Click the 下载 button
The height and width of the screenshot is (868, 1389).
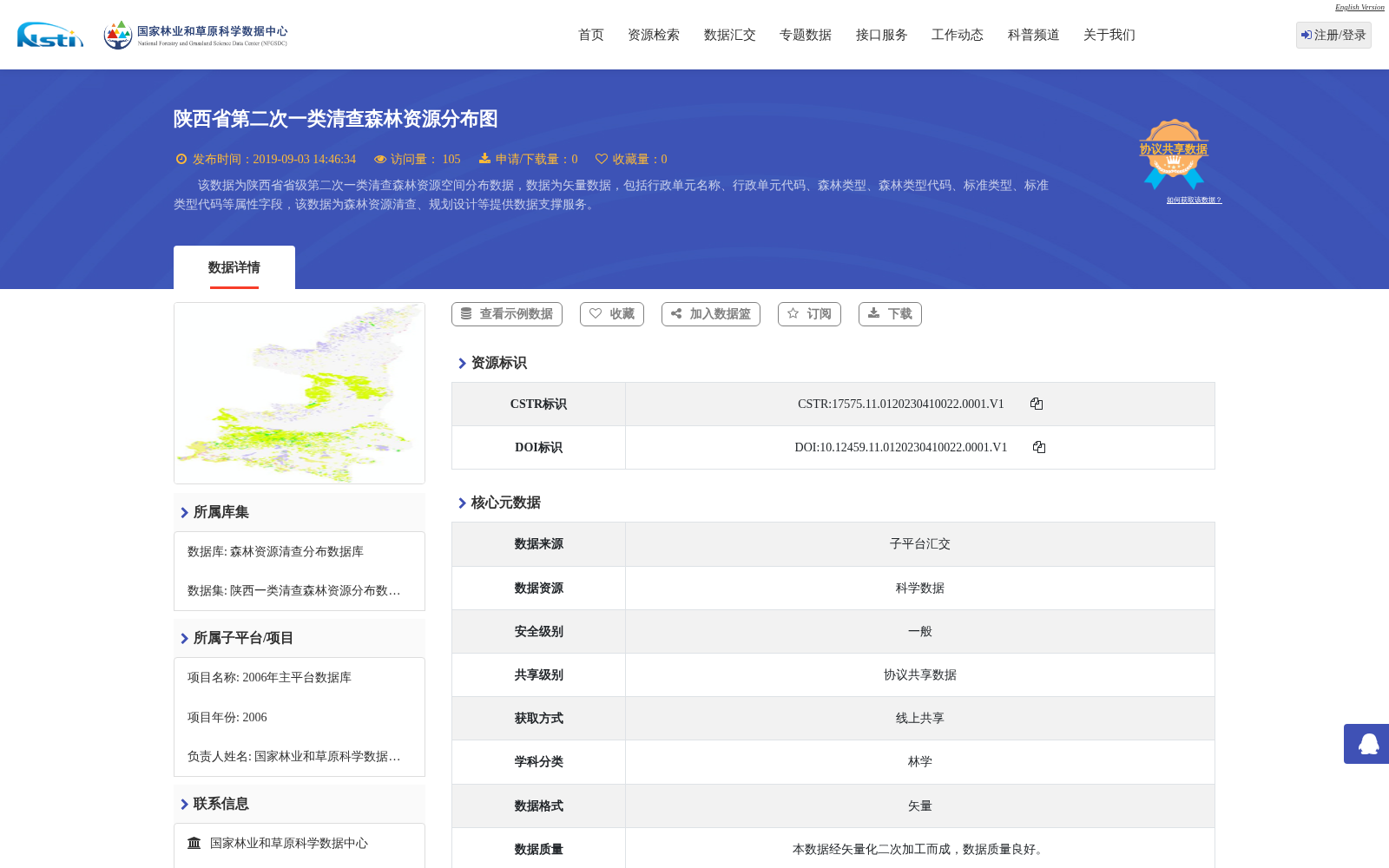click(890, 314)
